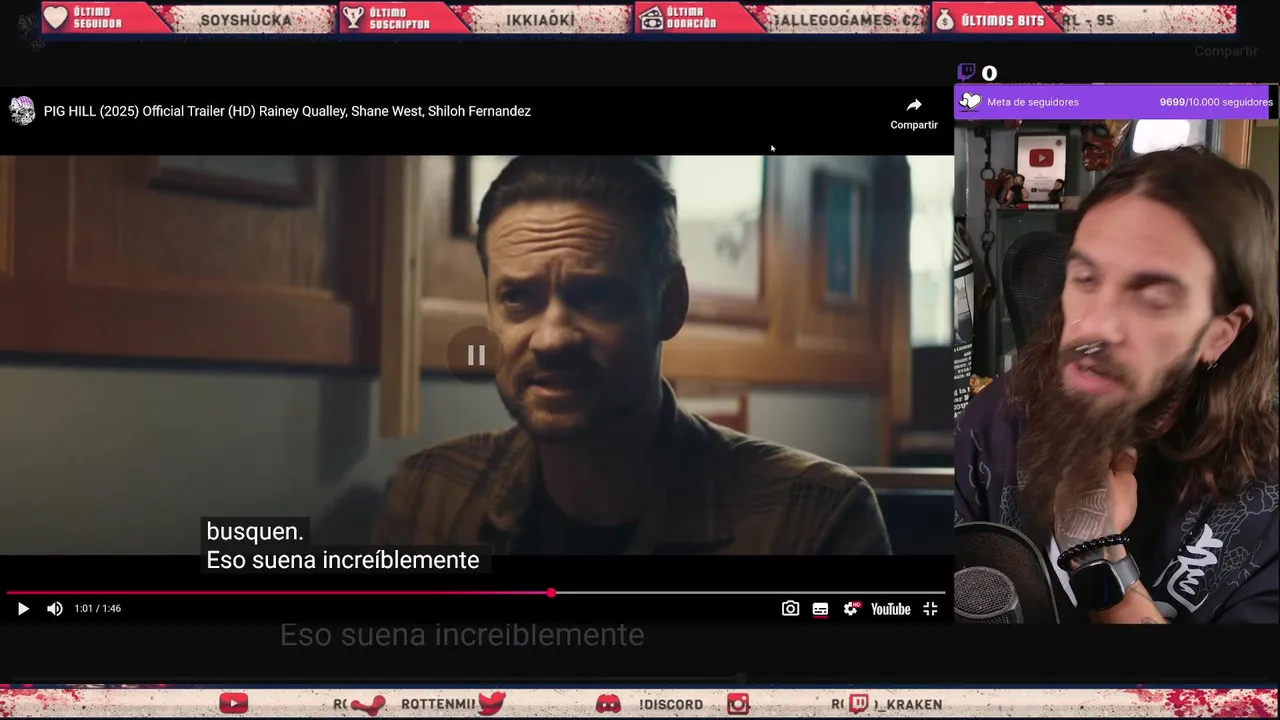Click the purple Twitch icon above the follower goal
This screenshot has width=1280, height=720.
[x=966, y=72]
